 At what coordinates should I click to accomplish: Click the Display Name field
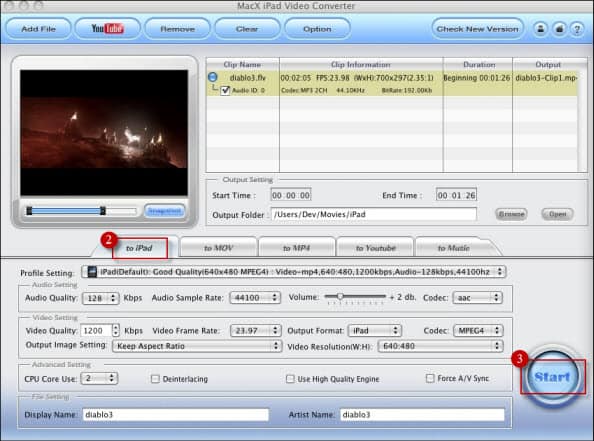pyautogui.click(x=176, y=414)
